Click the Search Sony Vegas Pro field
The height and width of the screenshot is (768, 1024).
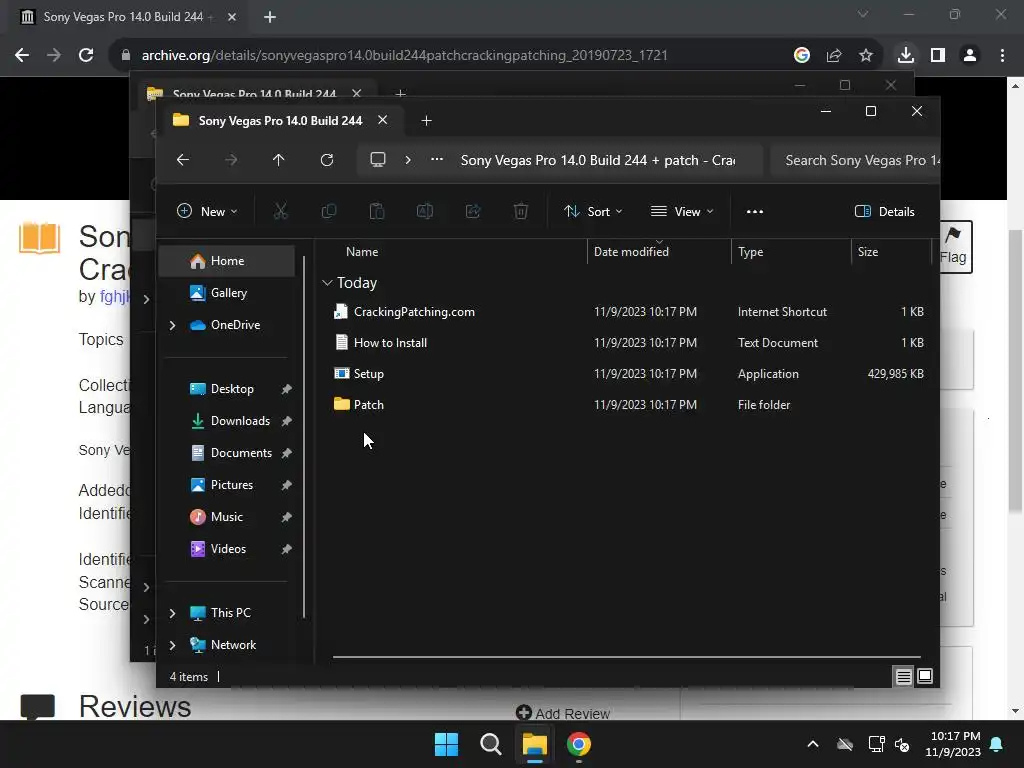pos(856,160)
